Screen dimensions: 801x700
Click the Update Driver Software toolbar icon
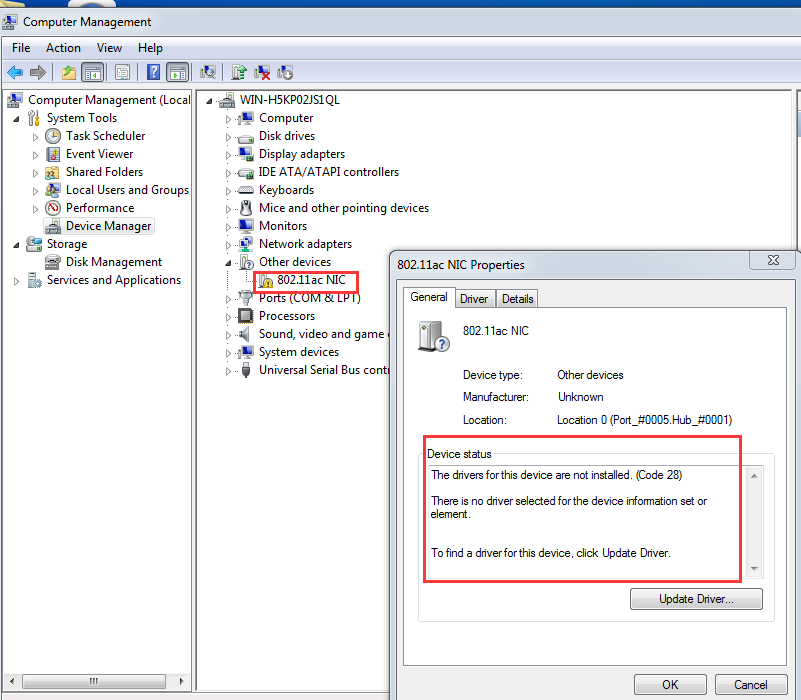(239, 73)
